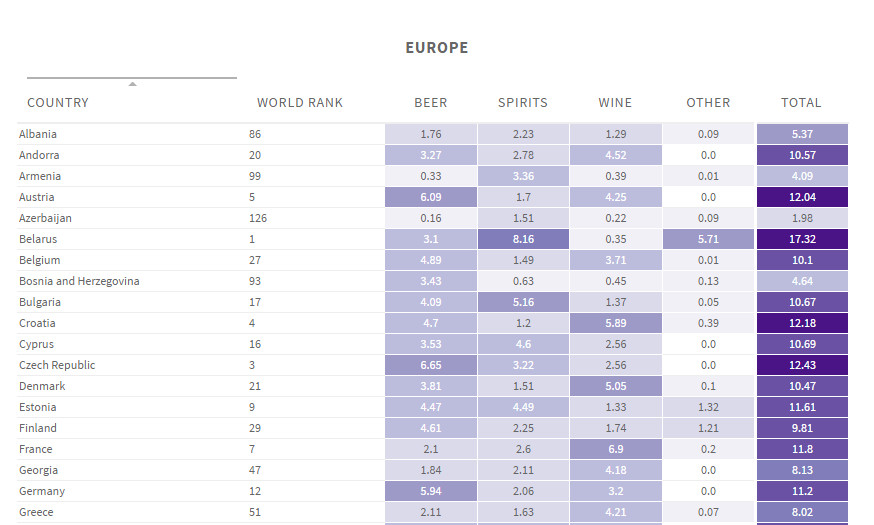Click Azerbaijan total cell showing 1.98
This screenshot has height=525, width=874.
[x=802, y=219]
